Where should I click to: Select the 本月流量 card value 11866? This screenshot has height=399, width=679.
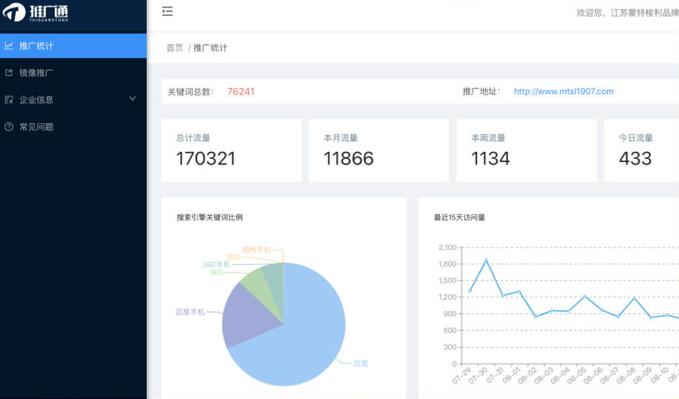(349, 159)
